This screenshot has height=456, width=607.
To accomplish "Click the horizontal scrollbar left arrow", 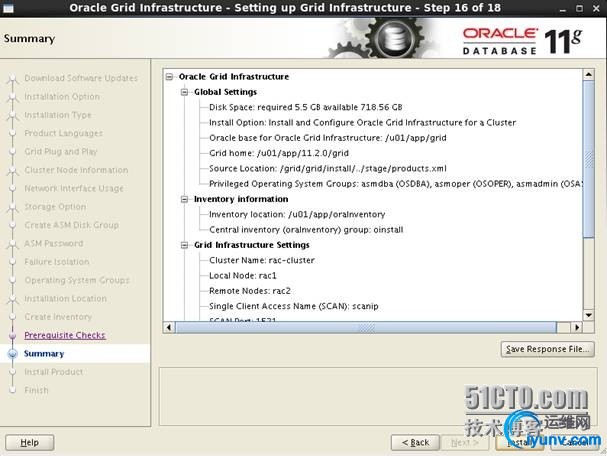I will [168, 327].
